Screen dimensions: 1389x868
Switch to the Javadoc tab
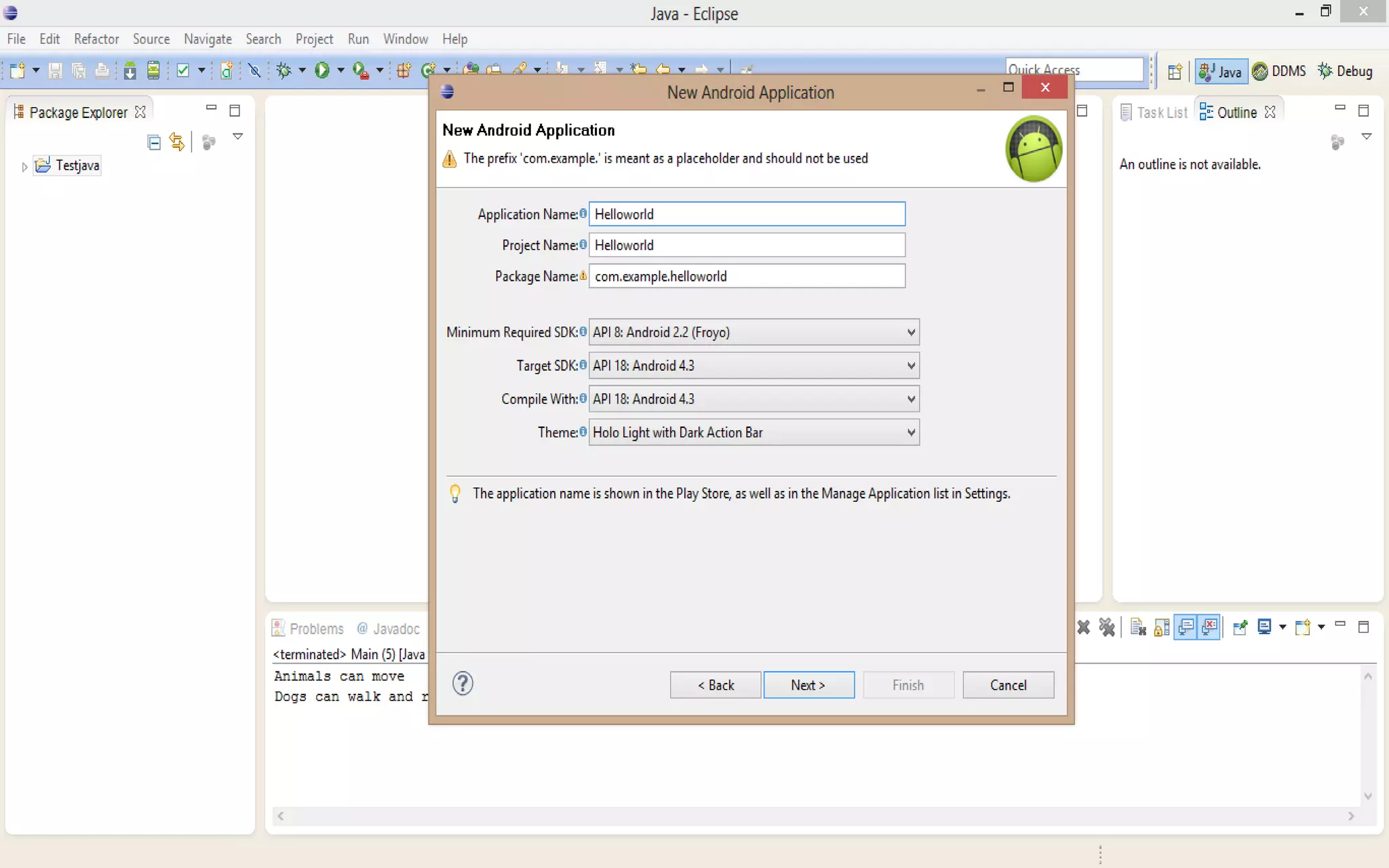click(x=389, y=629)
